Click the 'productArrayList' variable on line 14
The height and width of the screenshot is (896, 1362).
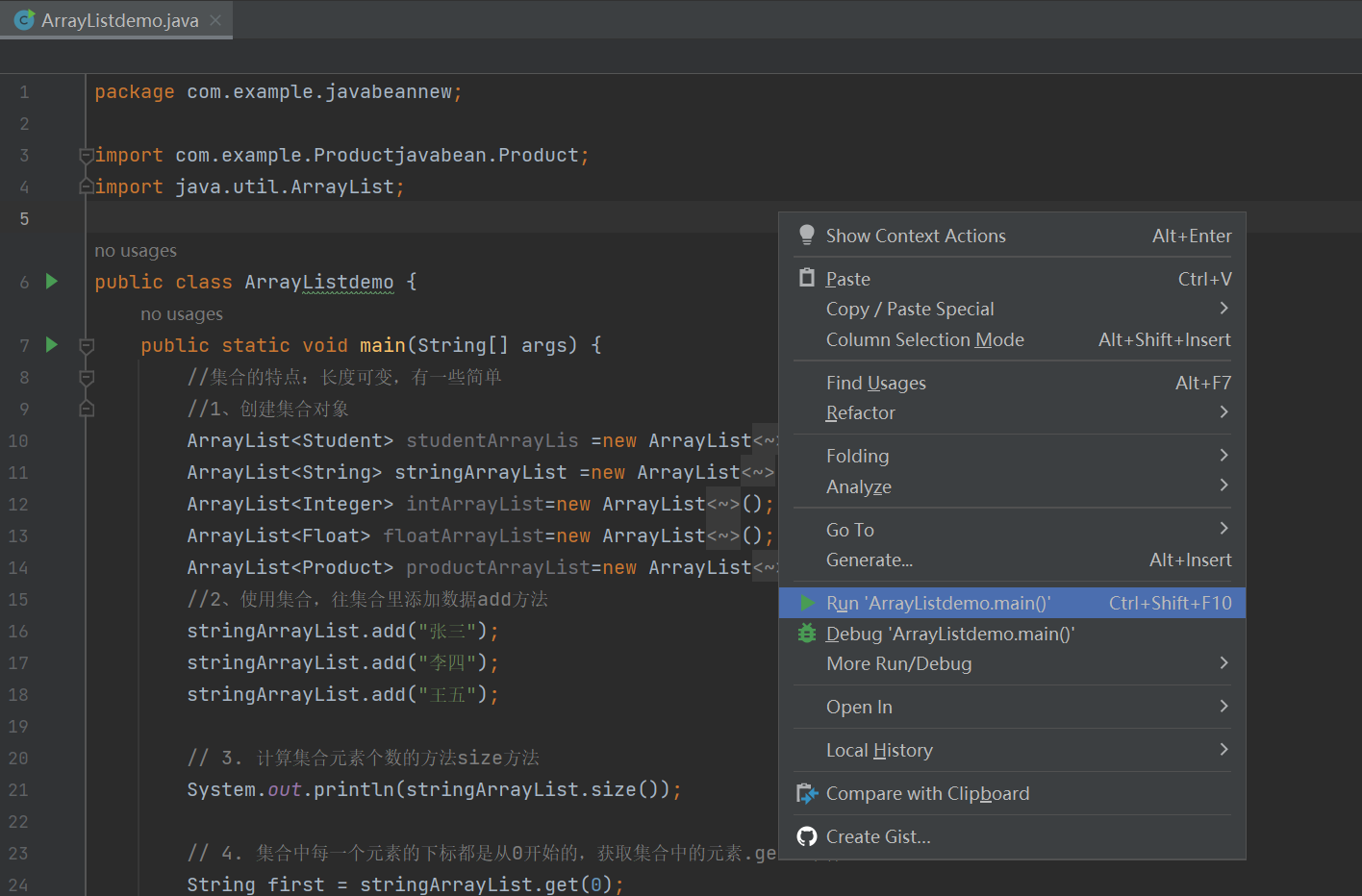[498, 567]
